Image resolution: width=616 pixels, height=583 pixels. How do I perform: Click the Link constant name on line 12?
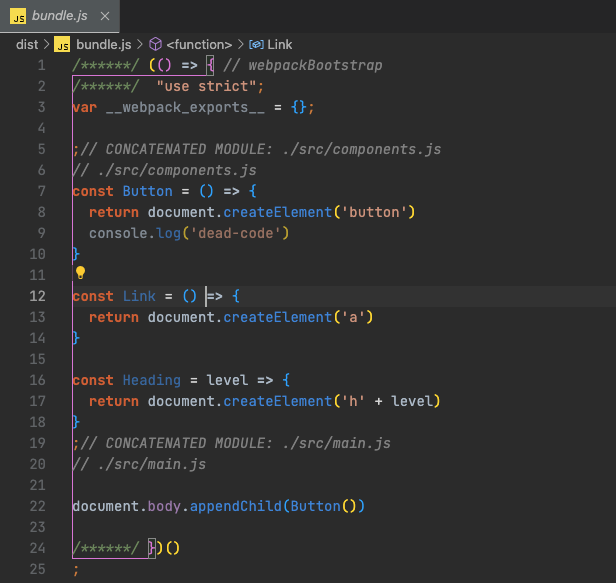point(139,296)
